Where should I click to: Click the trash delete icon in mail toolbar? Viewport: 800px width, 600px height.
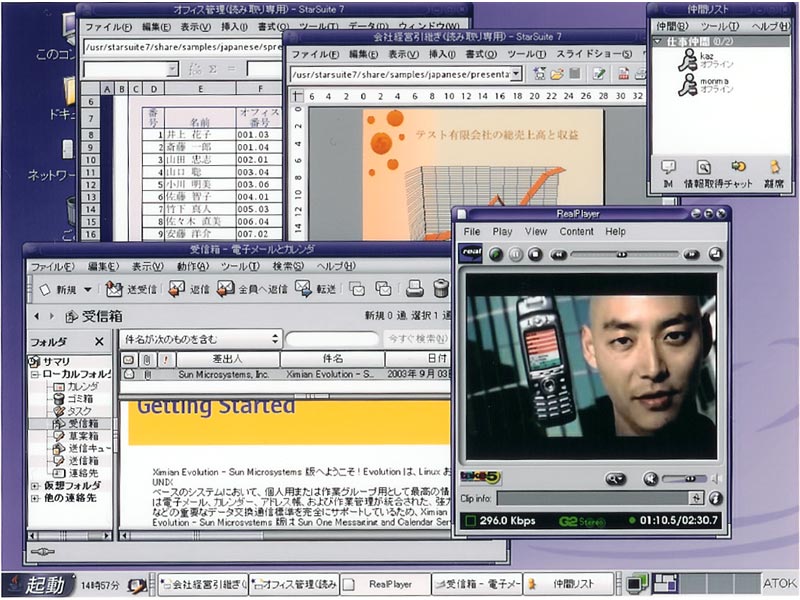(x=441, y=289)
